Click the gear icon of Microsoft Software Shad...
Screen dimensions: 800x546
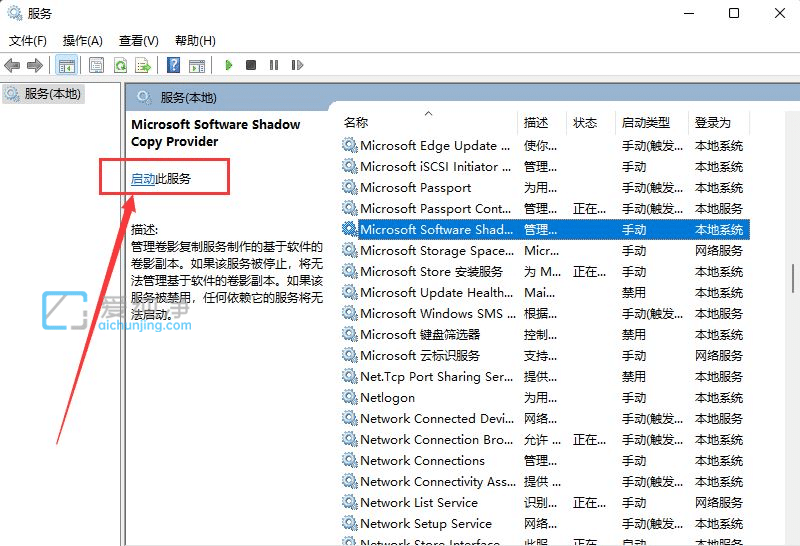[x=349, y=229]
